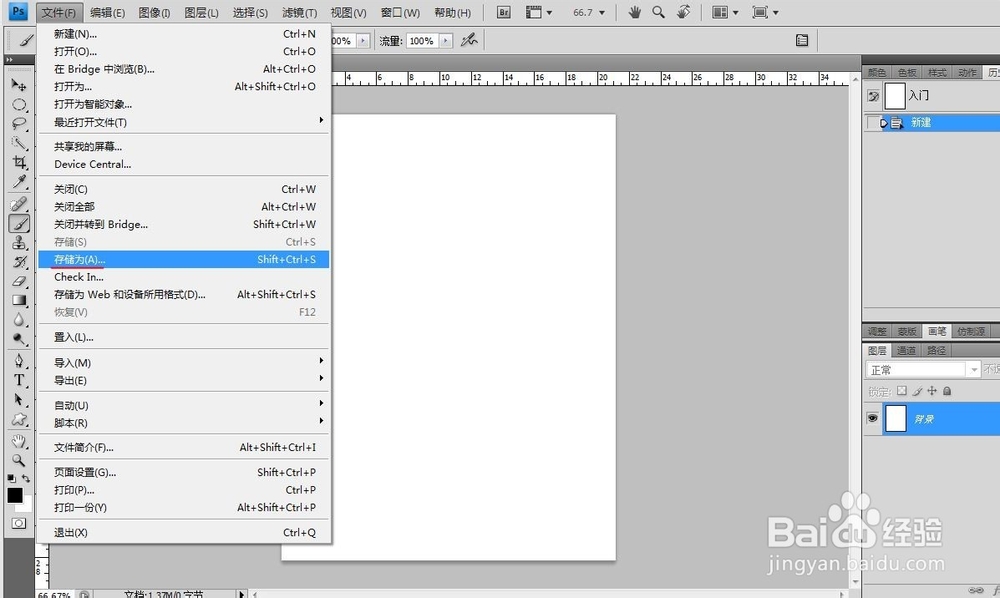Select the Eyedropper tool
This screenshot has height=598, width=1000.
click(19, 182)
